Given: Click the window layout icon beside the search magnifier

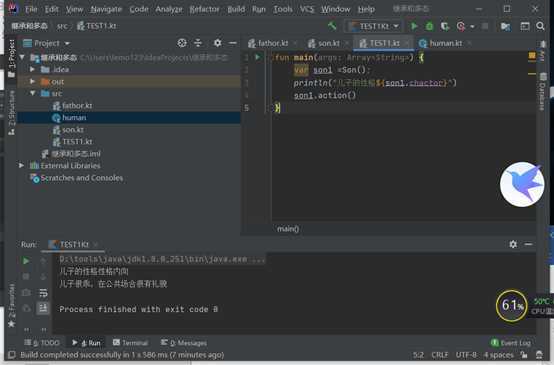Looking at the screenshot, I should click(525, 26).
